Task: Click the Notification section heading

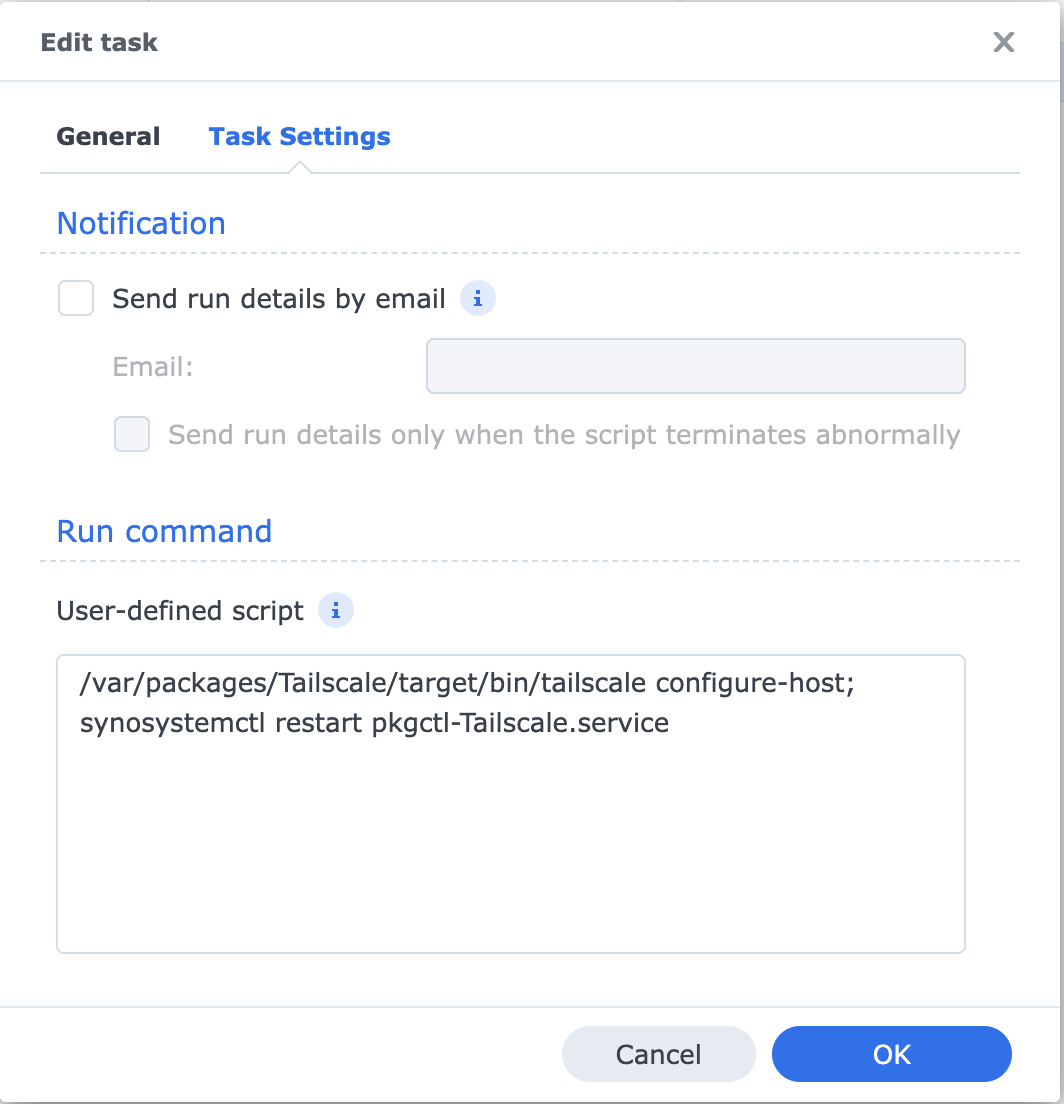Action: (140, 223)
